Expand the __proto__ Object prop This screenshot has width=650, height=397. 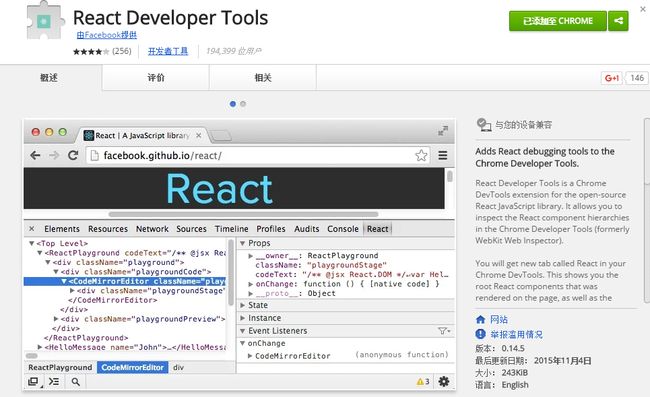[250, 293]
